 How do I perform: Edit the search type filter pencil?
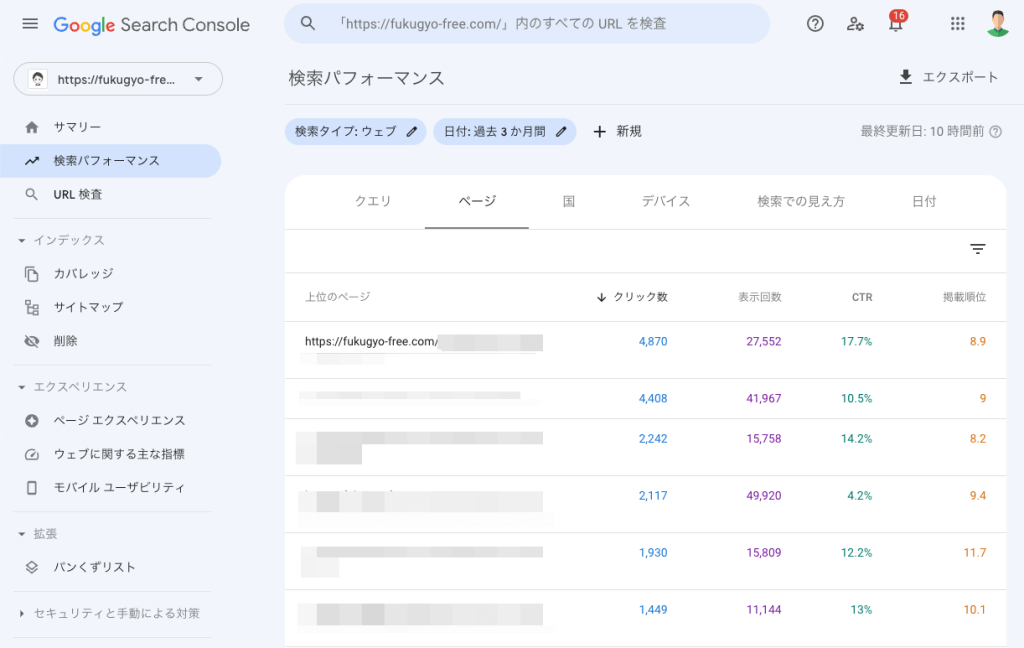coord(411,132)
